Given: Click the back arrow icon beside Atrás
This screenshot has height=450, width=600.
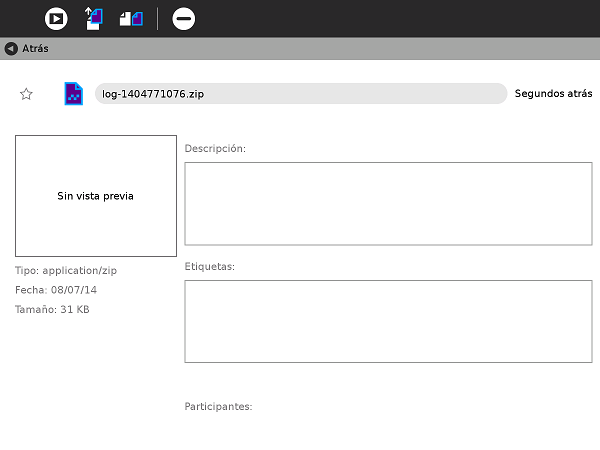Looking at the screenshot, I should [x=11, y=48].
